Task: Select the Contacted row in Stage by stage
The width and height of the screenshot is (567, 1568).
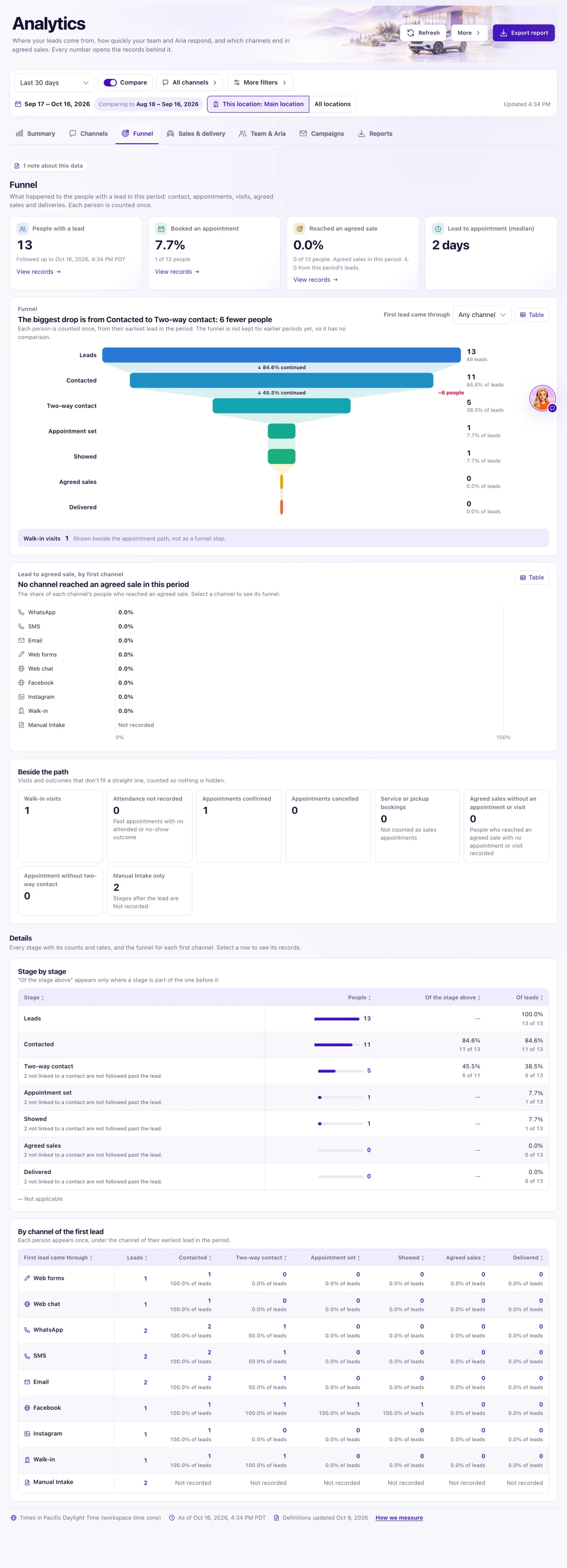Action: coord(283,1045)
